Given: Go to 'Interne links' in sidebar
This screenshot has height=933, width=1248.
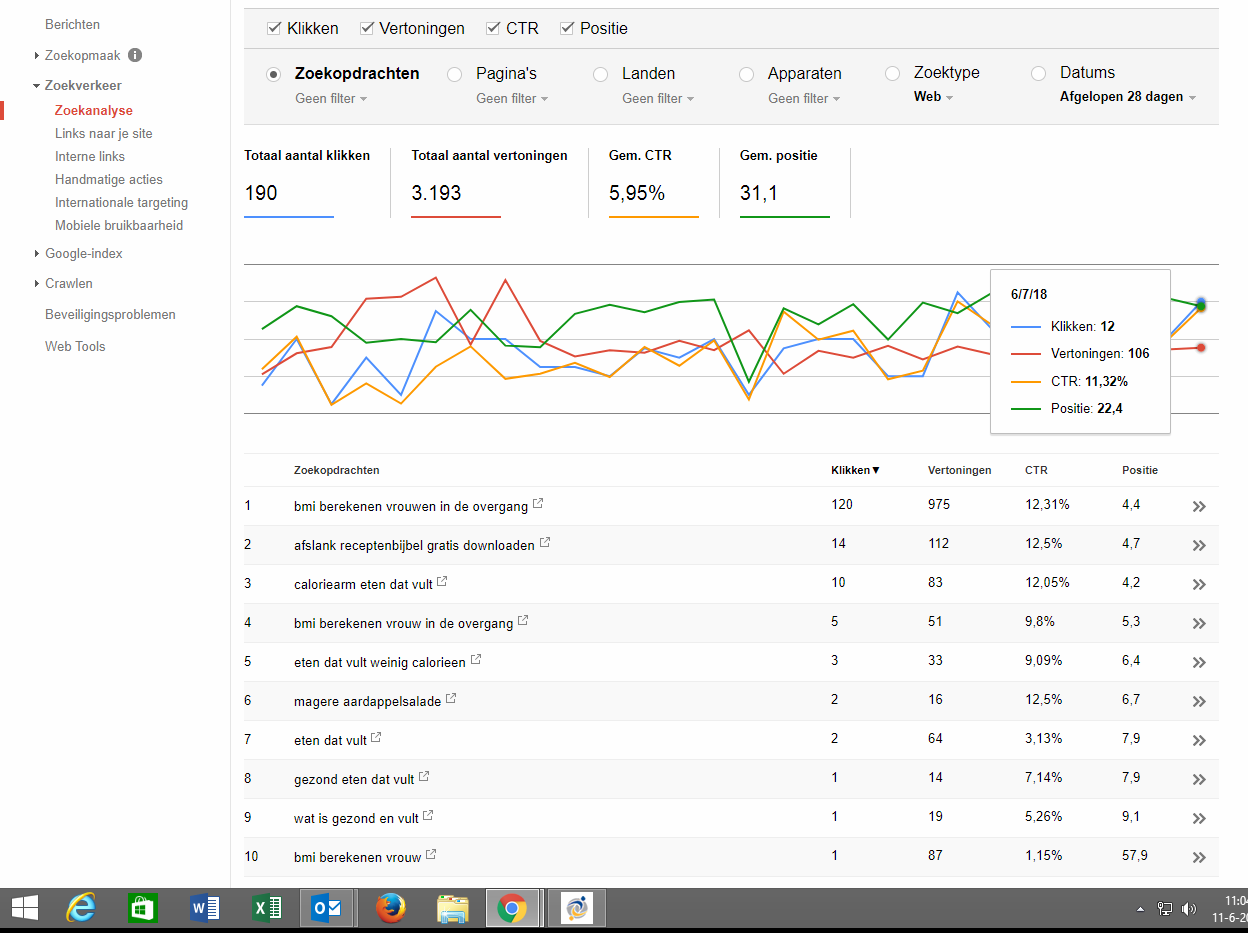Looking at the screenshot, I should click(90, 157).
